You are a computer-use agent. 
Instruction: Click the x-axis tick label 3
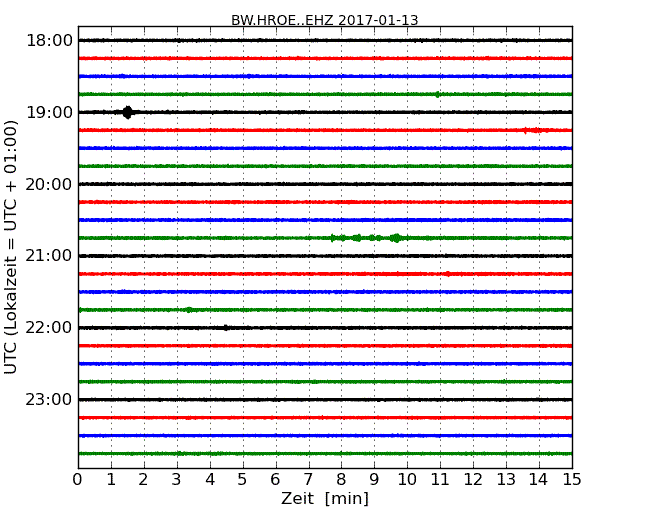[x=176, y=479]
